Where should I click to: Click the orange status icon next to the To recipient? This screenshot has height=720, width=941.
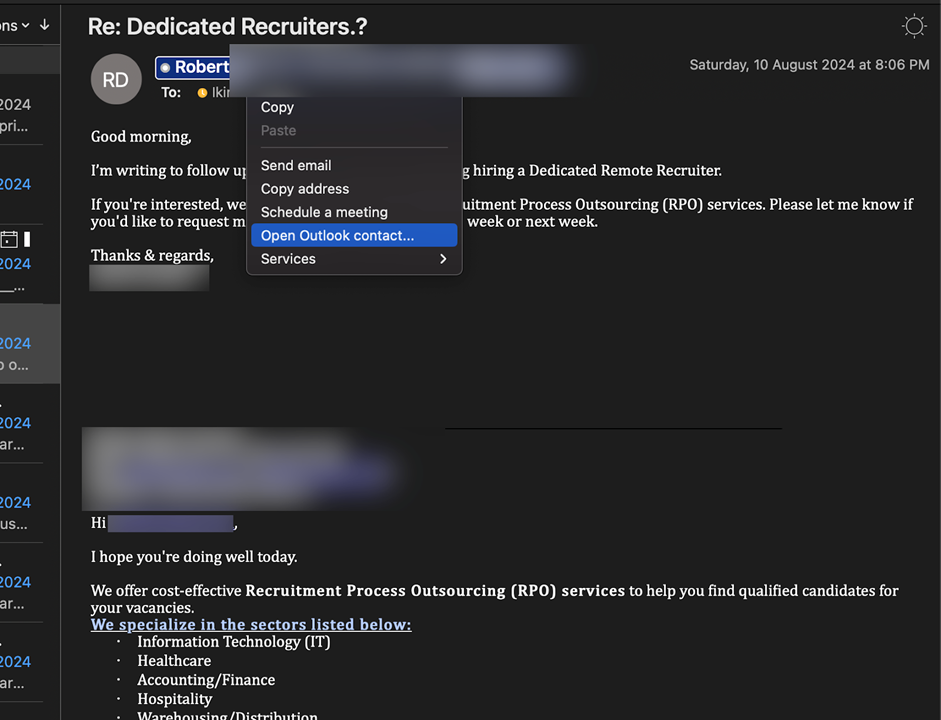(x=202, y=92)
